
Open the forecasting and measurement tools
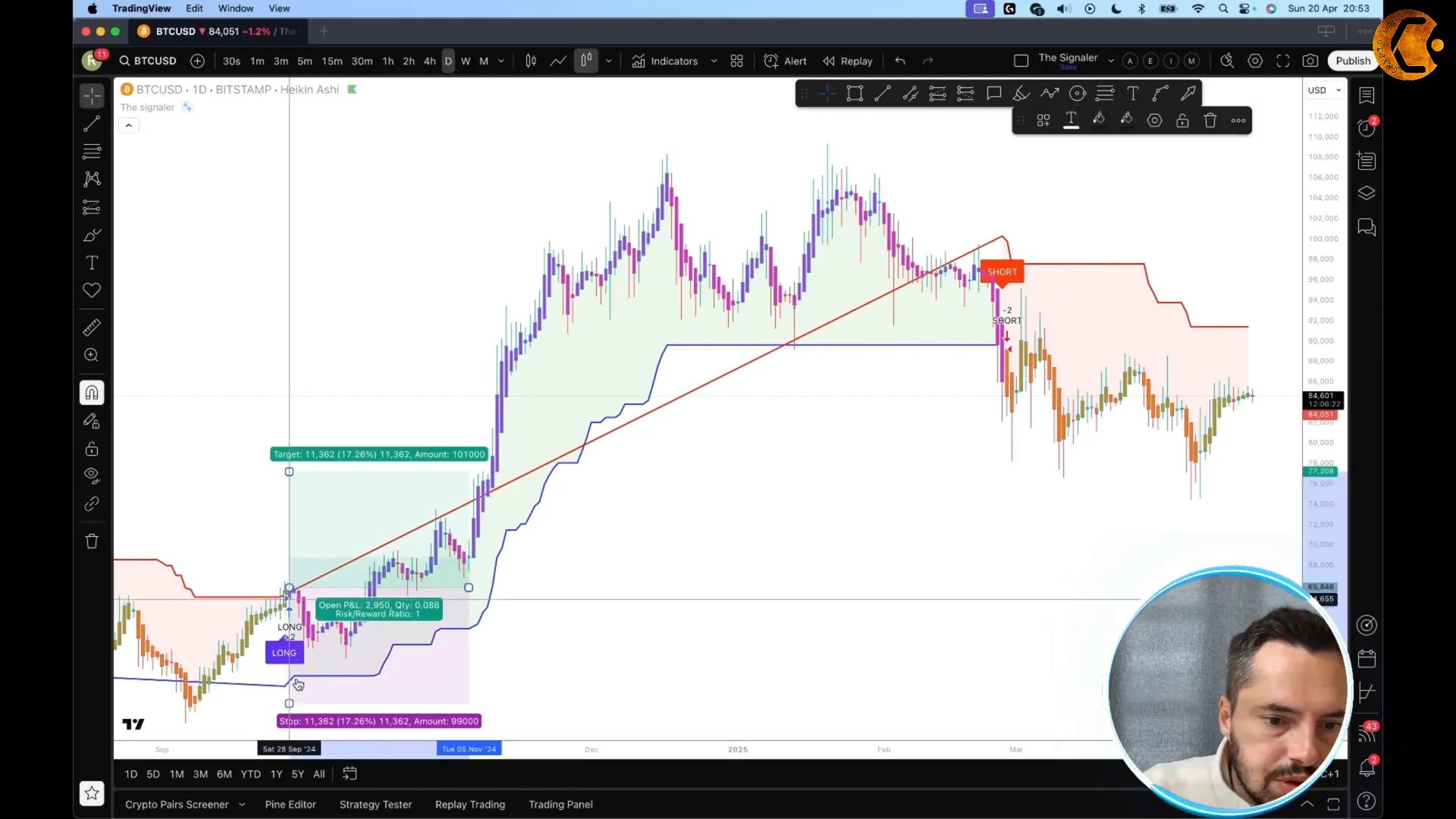coord(92,207)
